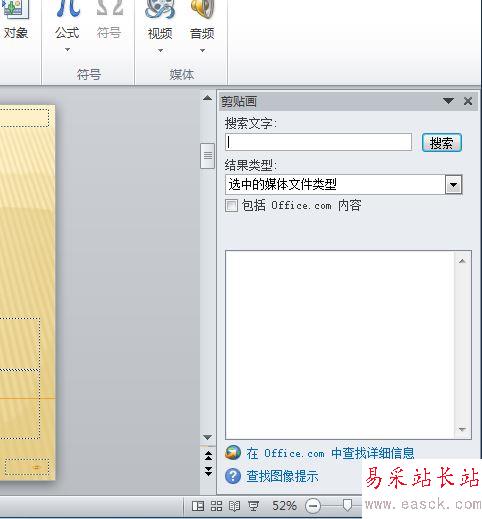Viewport: 482px width, 519px height.
Task: Click results list scroll down arrow
Action: click(462, 429)
